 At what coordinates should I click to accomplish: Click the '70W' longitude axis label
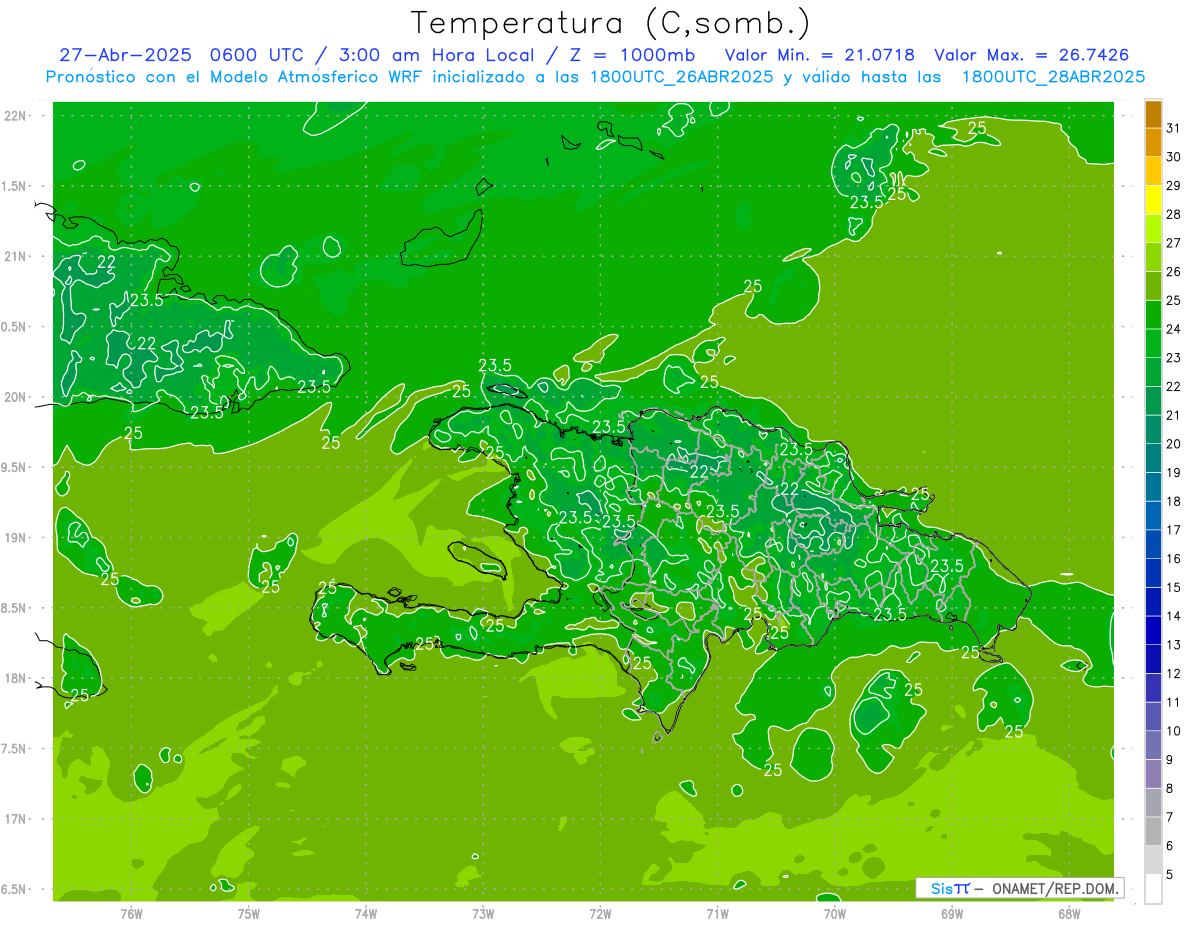click(835, 914)
